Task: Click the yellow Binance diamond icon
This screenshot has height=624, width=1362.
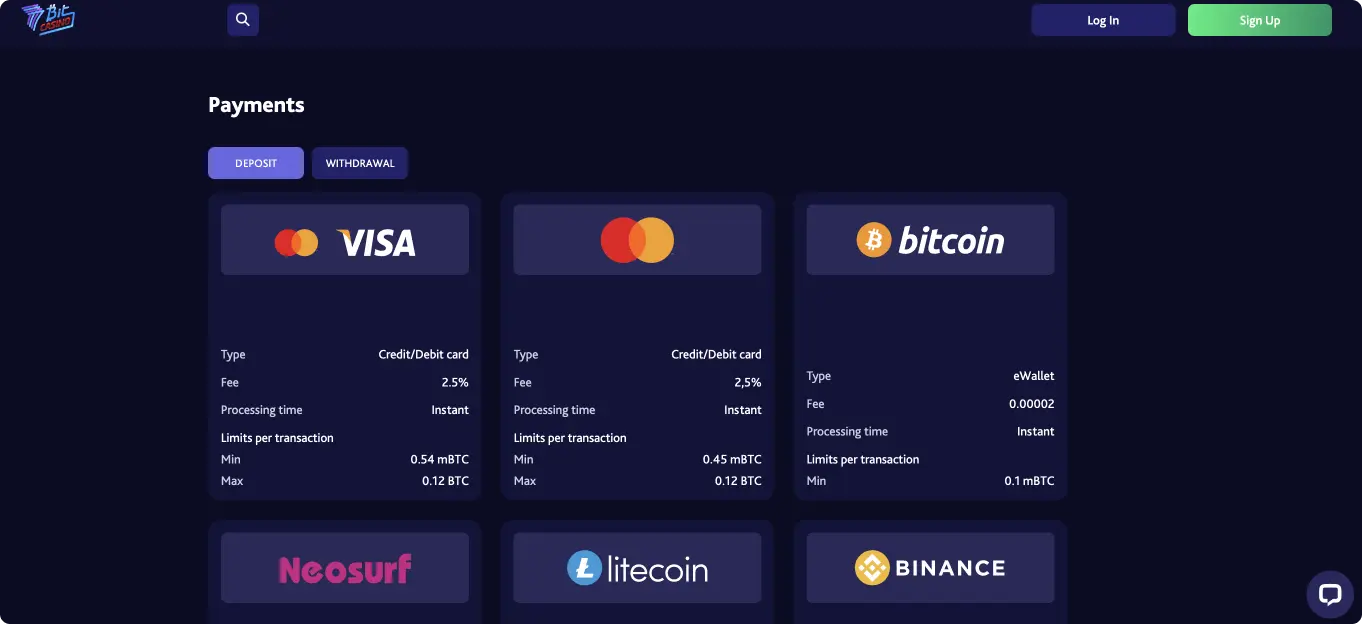Action: pyautogui.click(x=872, y=568)
